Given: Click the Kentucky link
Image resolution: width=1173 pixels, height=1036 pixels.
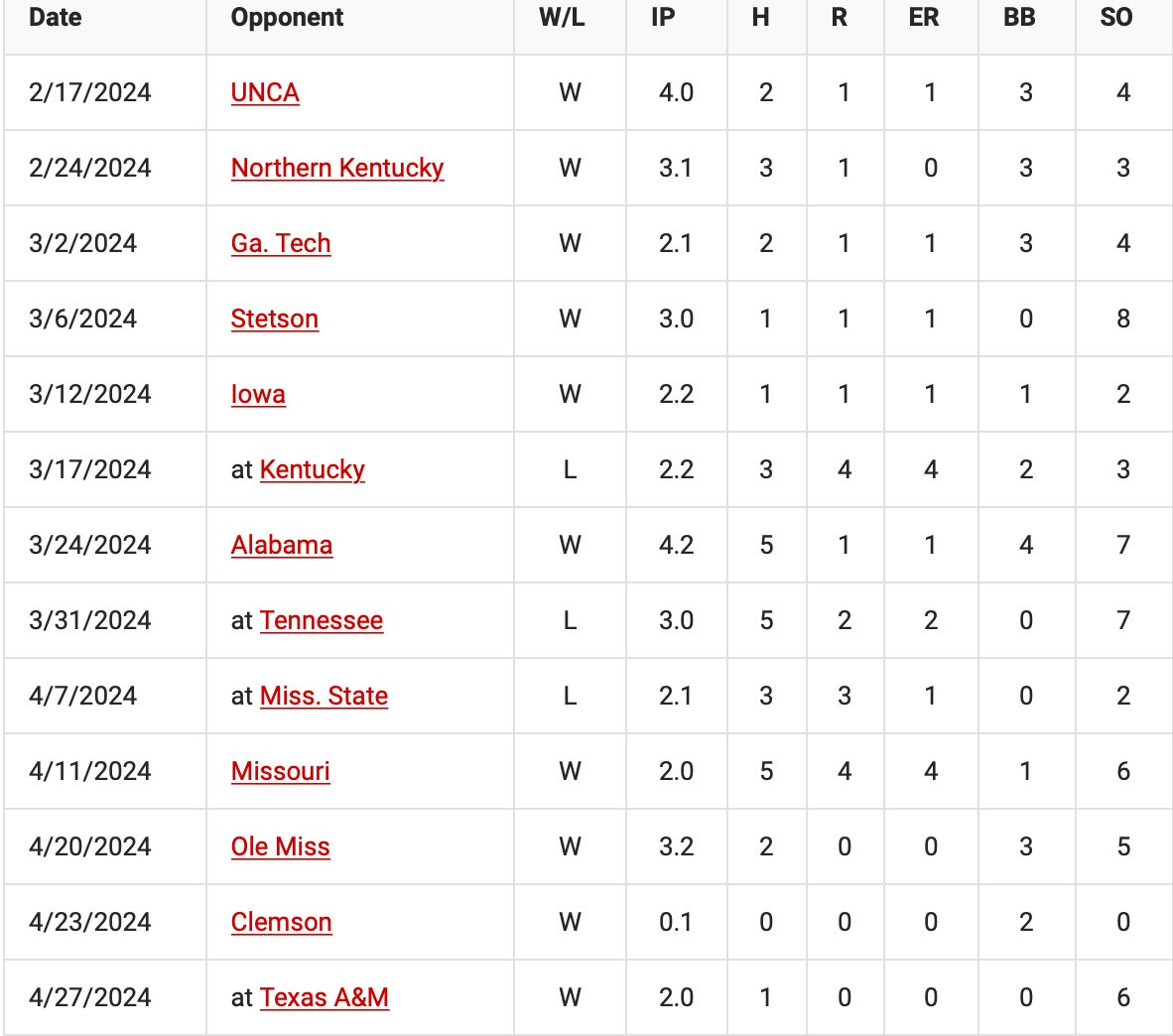Looking at the screenshot, I should click(x=313, y=469).
